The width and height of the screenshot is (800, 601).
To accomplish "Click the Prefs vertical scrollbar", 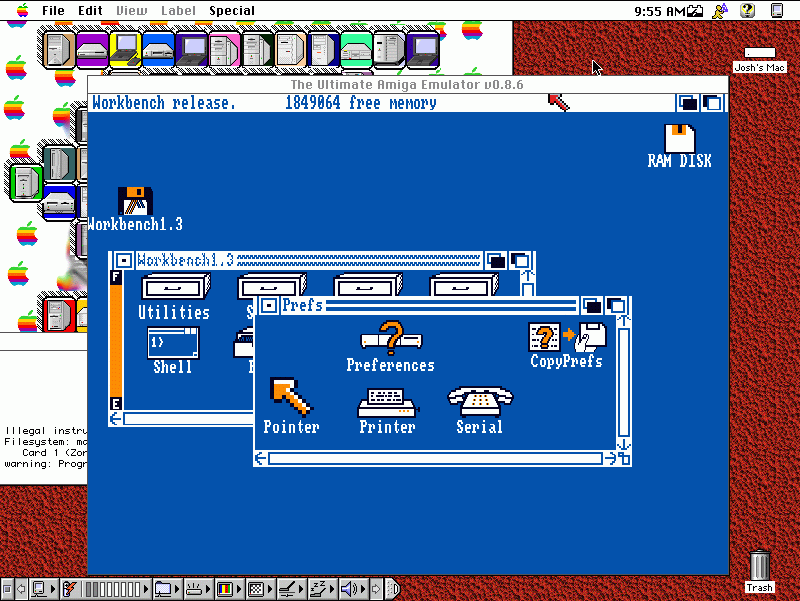I will 624,383.
